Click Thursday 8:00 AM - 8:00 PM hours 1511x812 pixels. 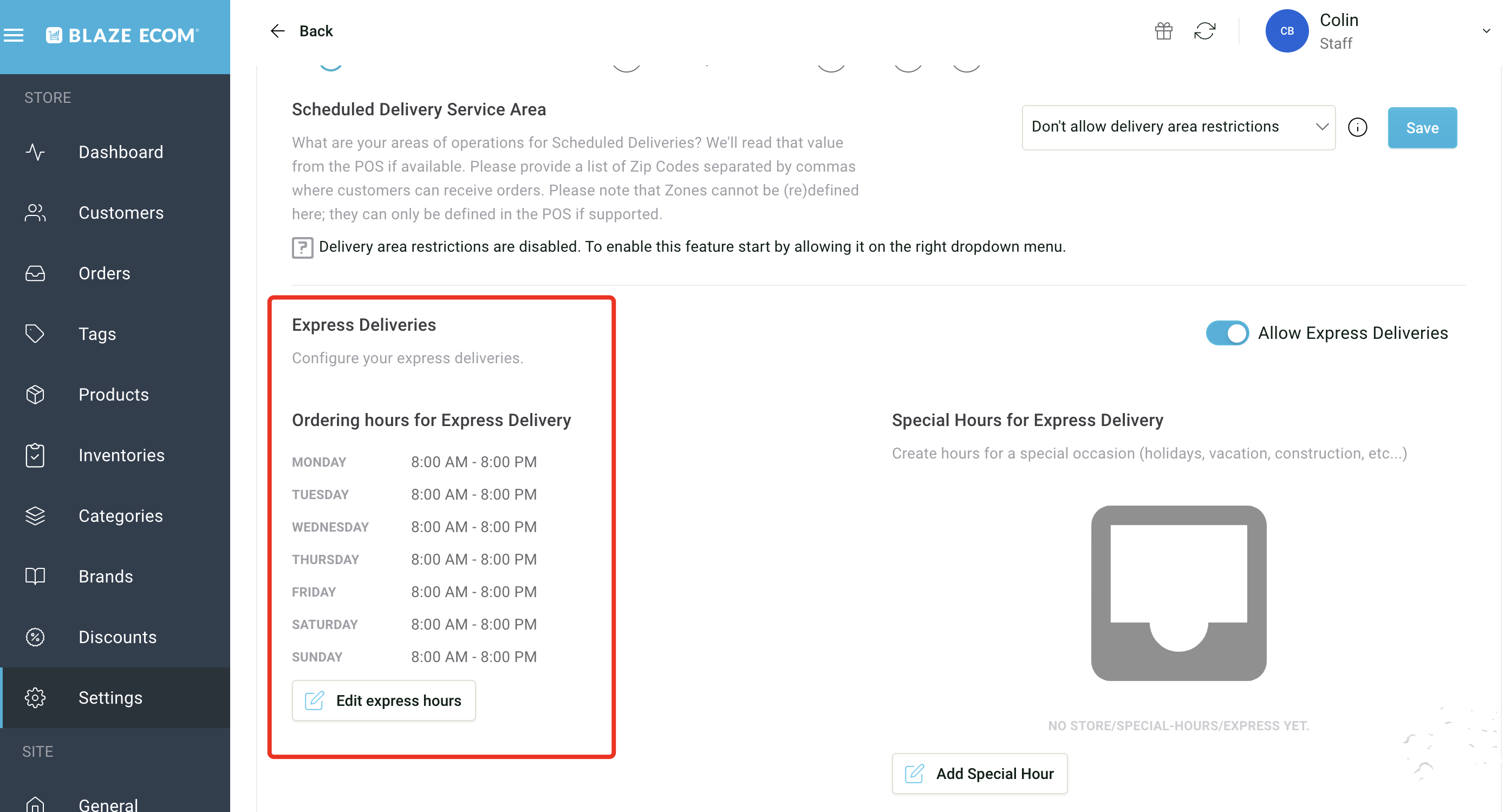point(474,559)
